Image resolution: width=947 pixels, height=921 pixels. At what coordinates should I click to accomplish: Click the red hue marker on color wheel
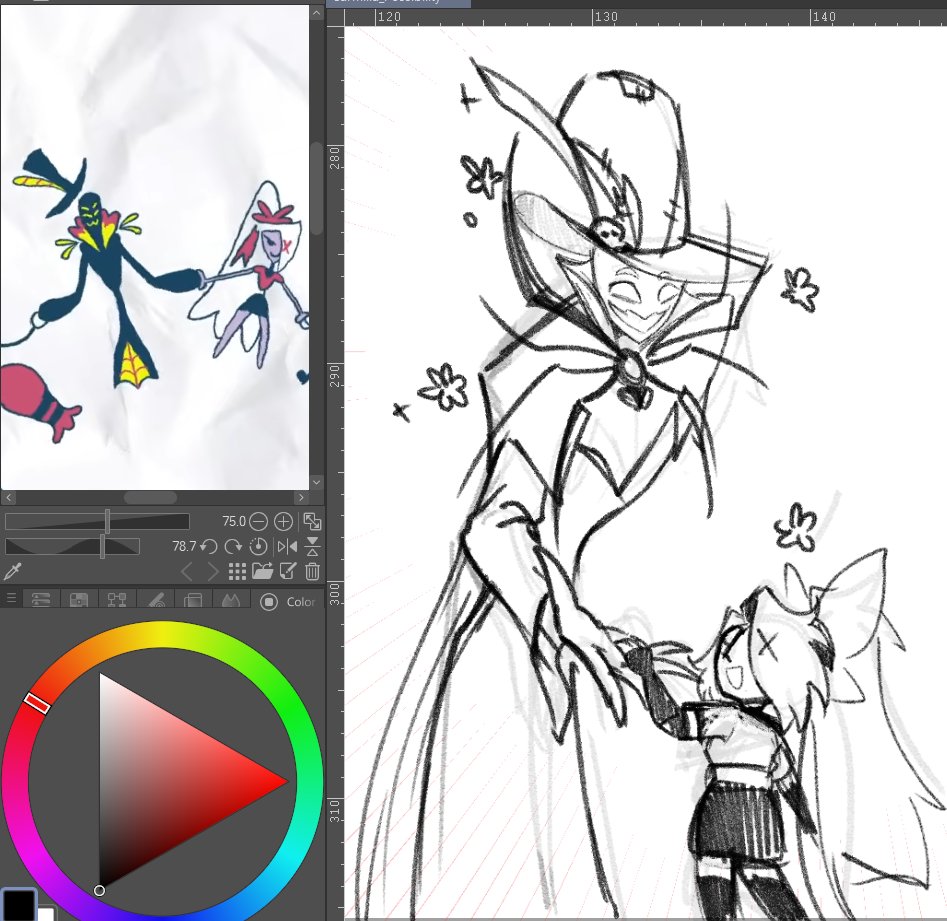click(37, 703)
